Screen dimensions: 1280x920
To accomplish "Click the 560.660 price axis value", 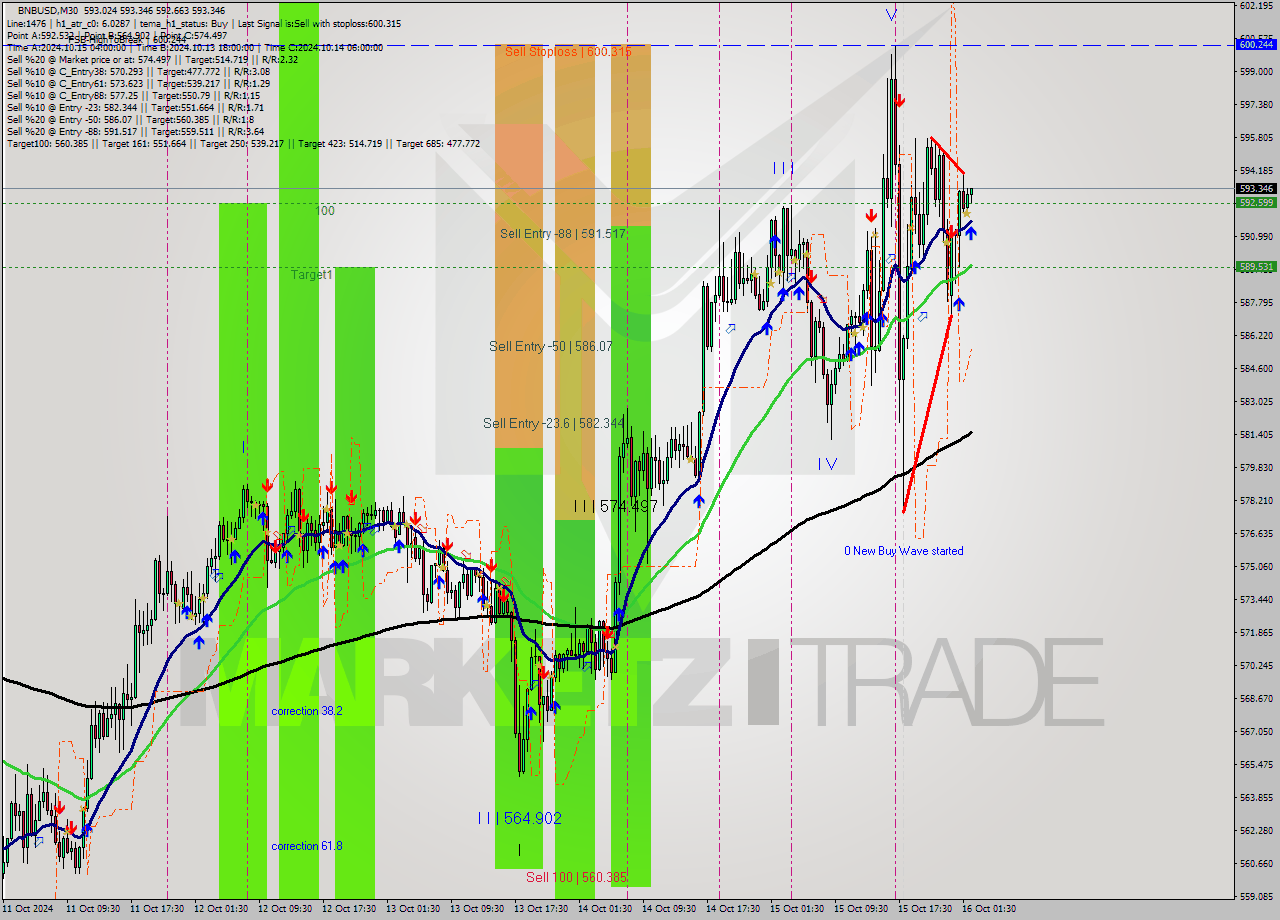I will coord(1256,863).
